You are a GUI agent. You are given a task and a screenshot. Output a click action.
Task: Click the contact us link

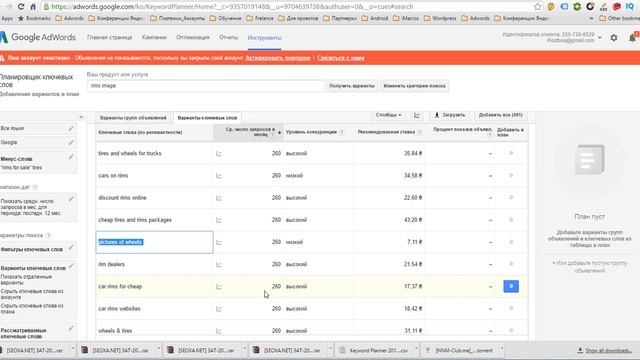click(x=341, y=58)
